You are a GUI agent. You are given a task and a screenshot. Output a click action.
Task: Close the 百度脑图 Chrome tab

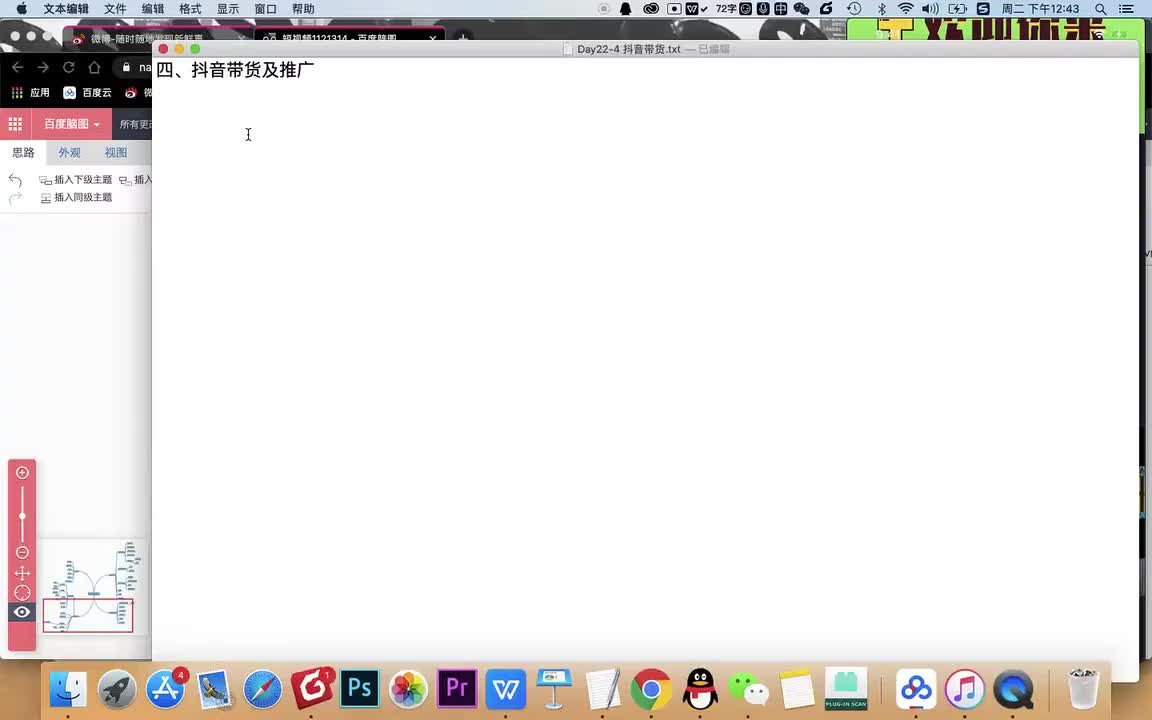click(x=433, y=37)
